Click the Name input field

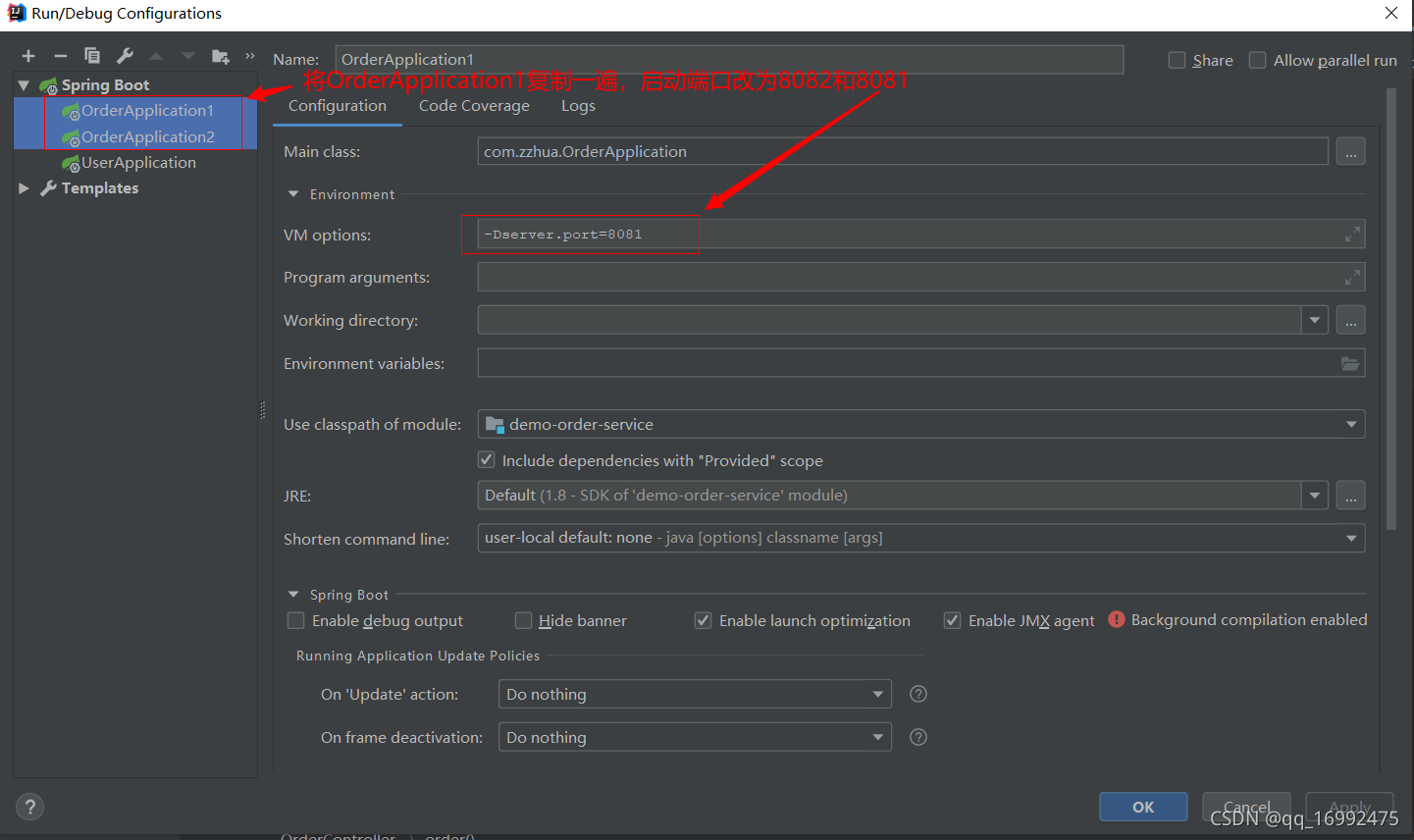[x=729, y=60]
